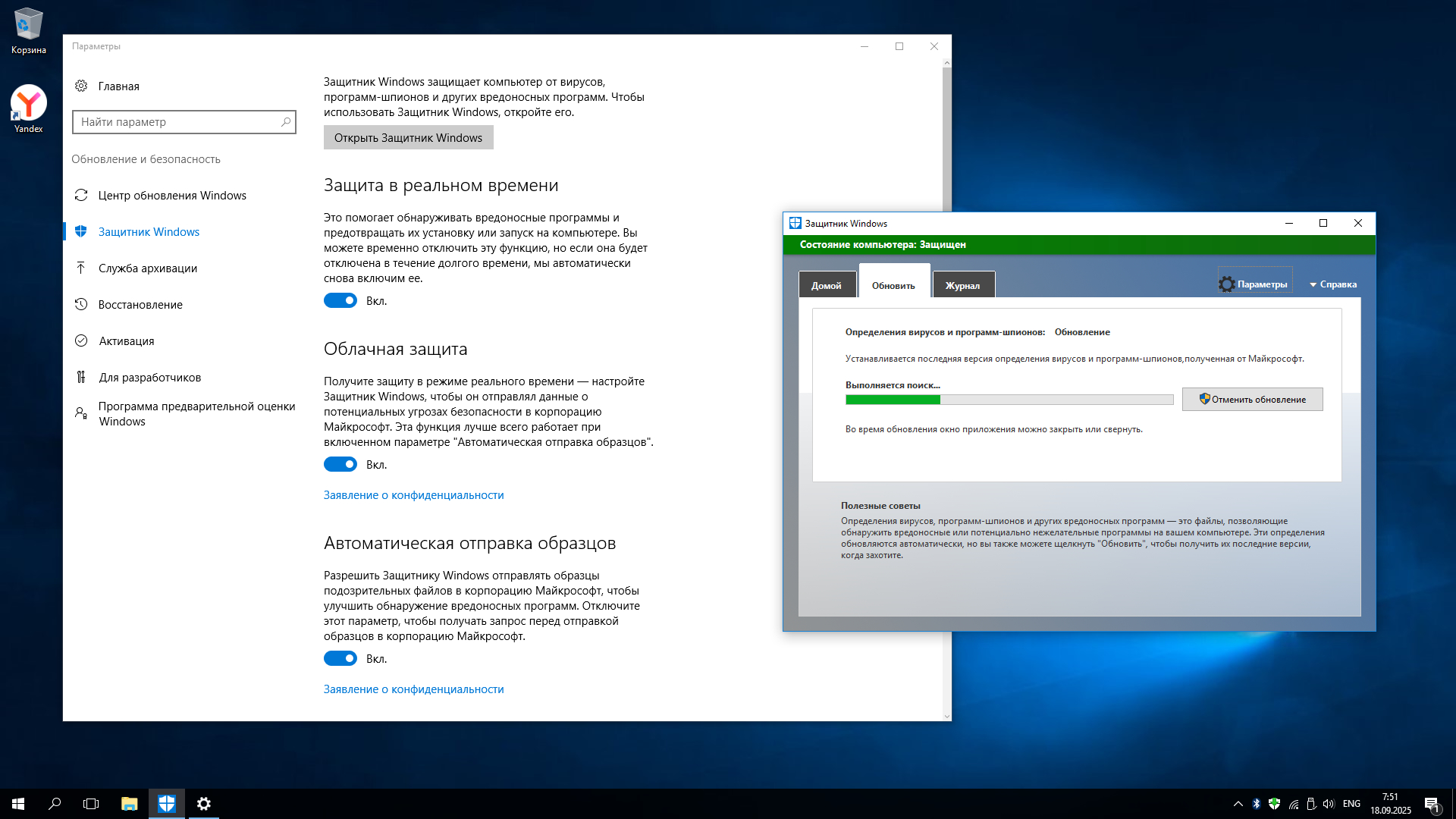Viewport: 1456px width, 819px height.
Task: Show hidden system tray icons chevron
Action: tap(1238, 804)
